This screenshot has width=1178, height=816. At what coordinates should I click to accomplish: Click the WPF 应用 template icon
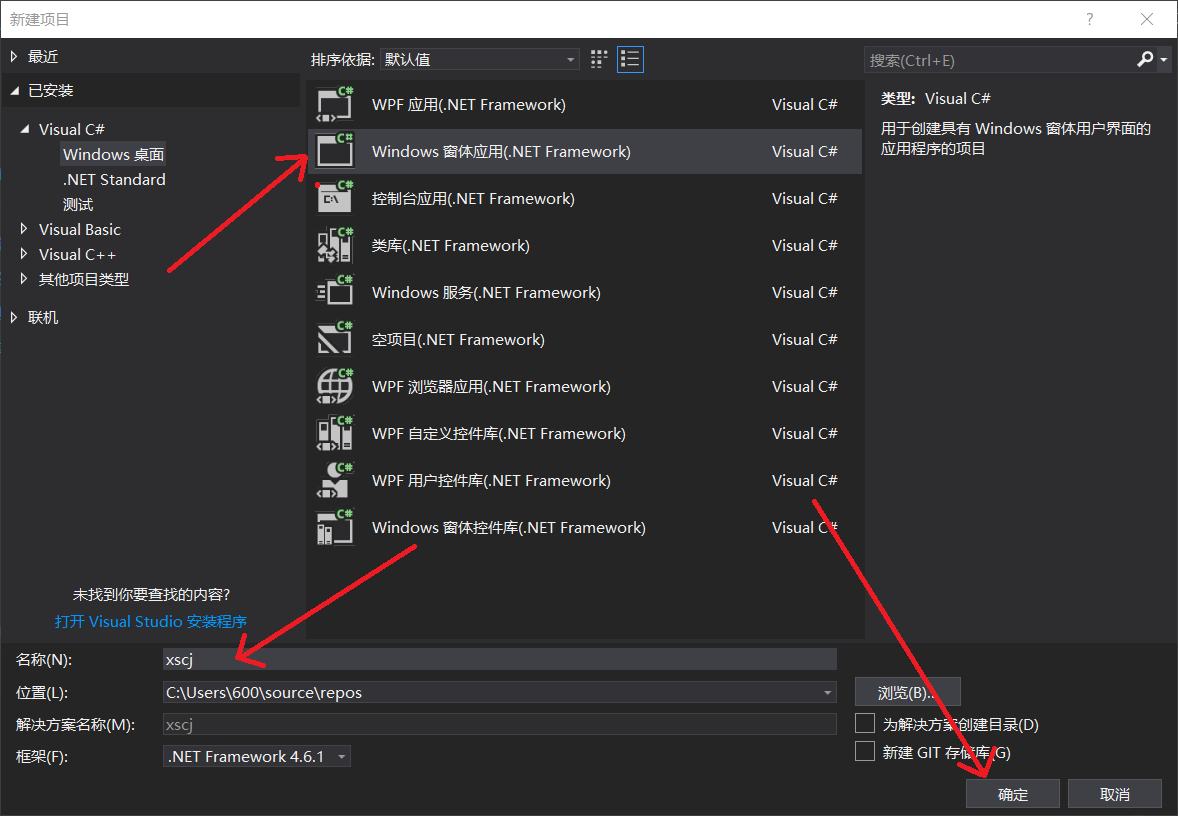(335, 104)
